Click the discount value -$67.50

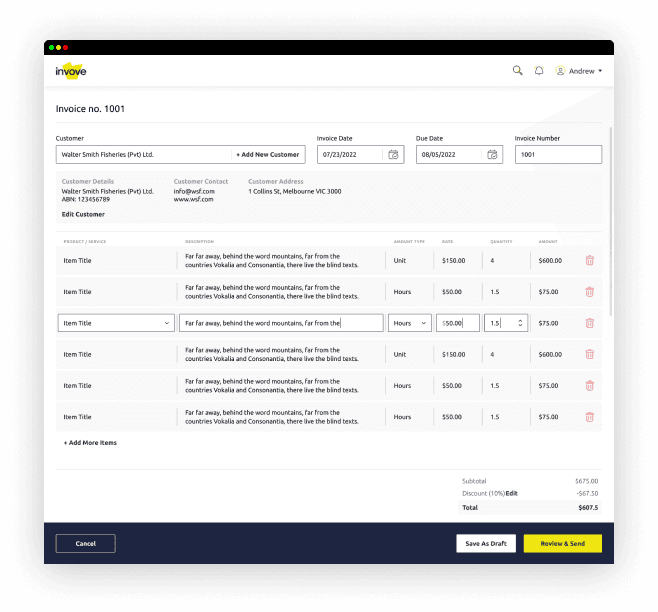pyautogui.click(x=587, y=493)
